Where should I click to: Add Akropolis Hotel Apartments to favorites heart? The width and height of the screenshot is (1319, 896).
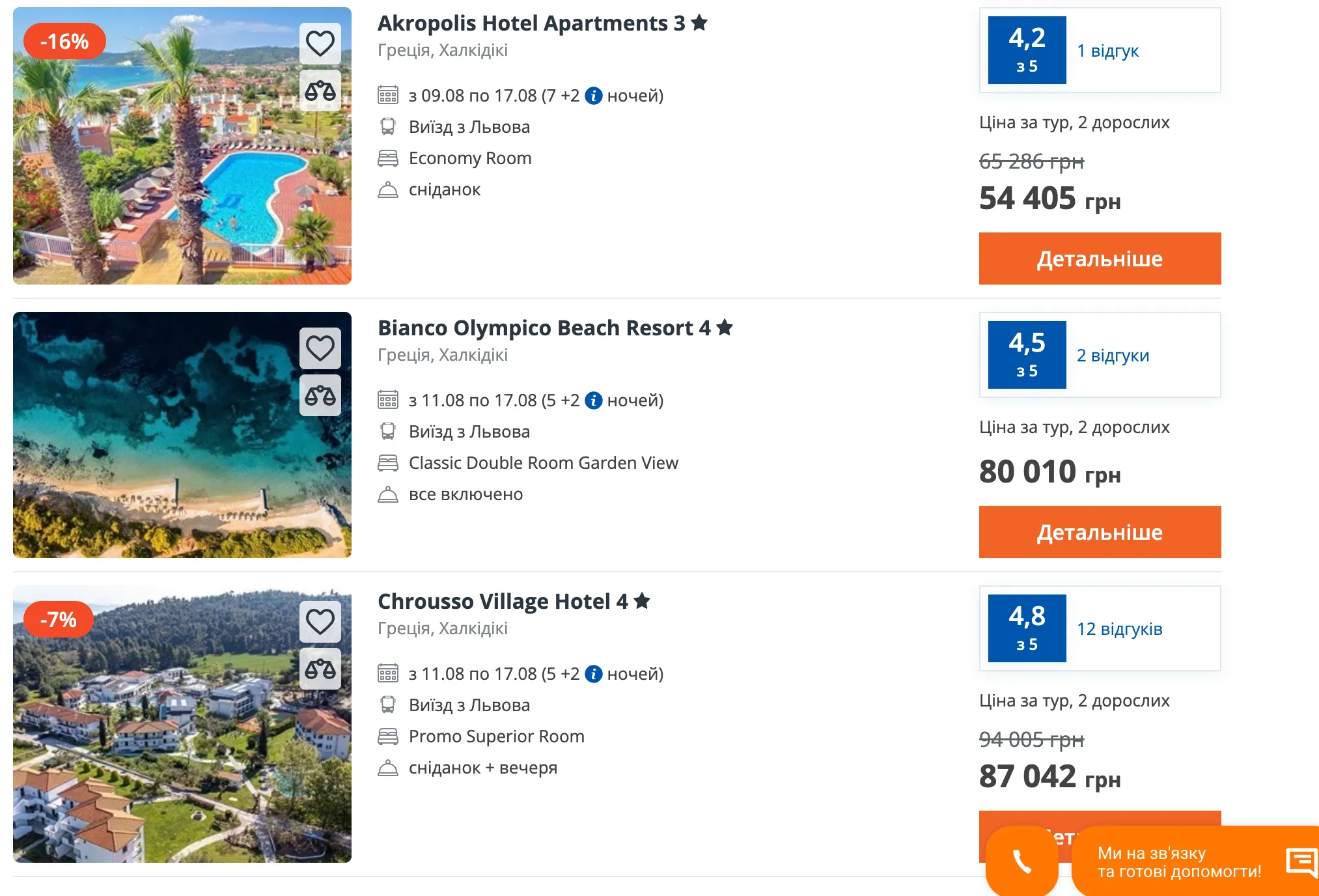[x=320, y=44]
